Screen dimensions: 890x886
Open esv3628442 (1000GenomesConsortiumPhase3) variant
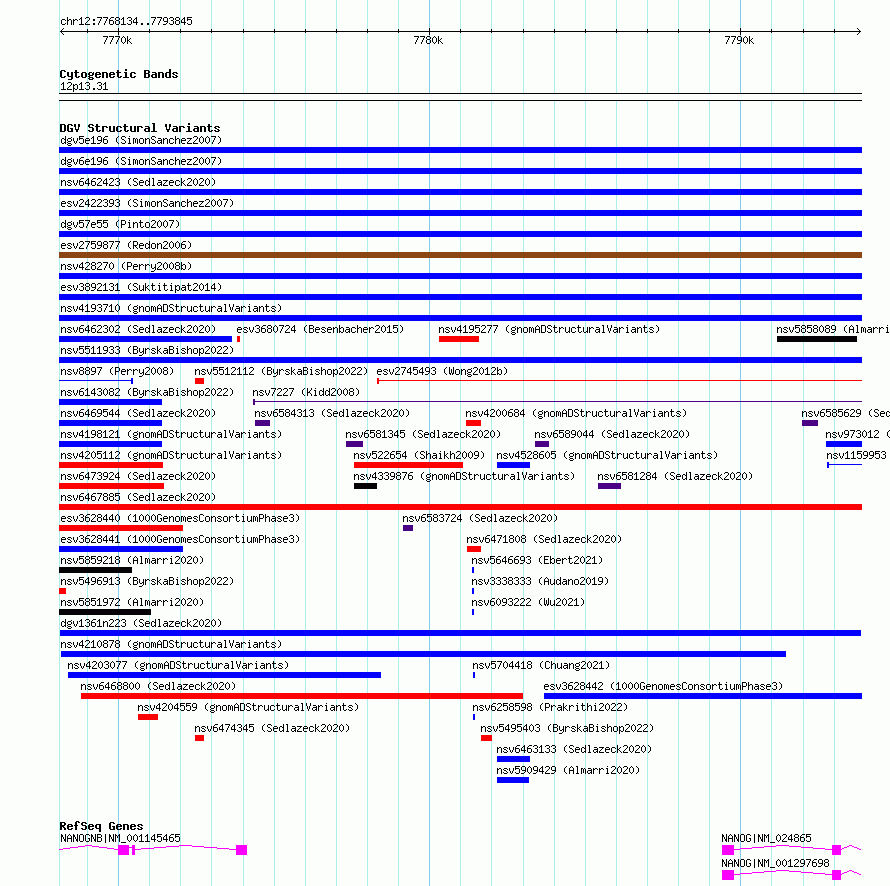(x=663, y=686)
